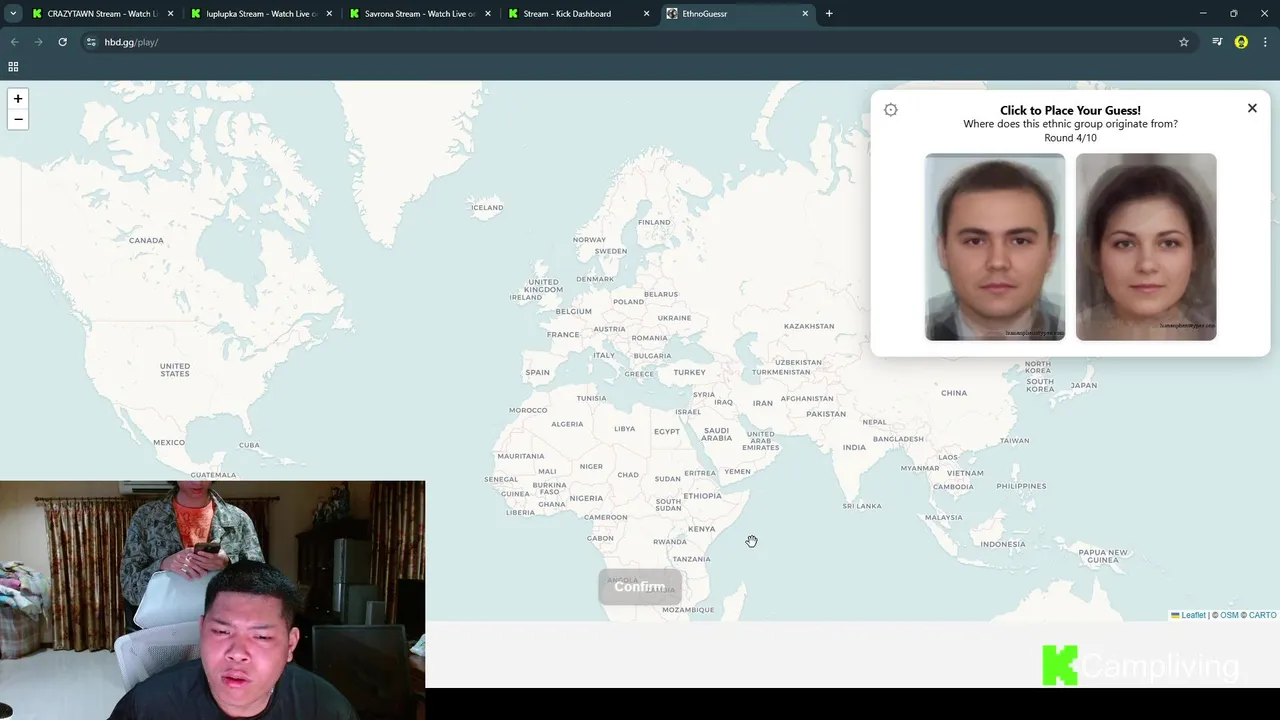This screenshot has width=1280, height=720.
Task: Place guess on India label
Action: 854,447
